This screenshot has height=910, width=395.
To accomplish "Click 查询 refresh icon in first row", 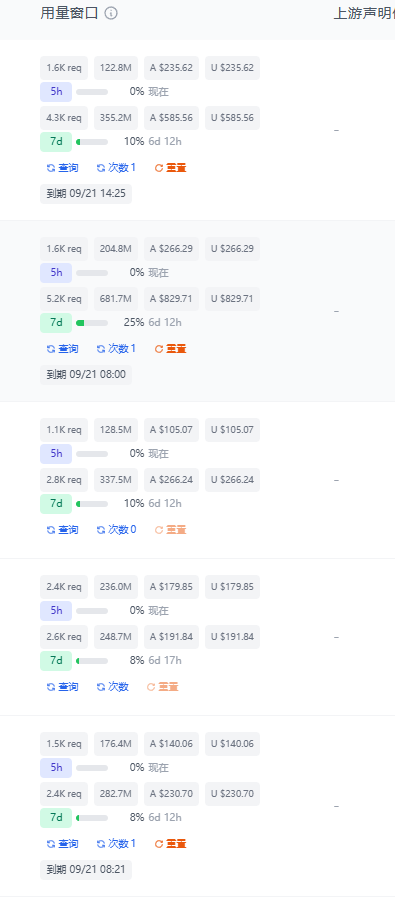I will click(x=51, y=168).
